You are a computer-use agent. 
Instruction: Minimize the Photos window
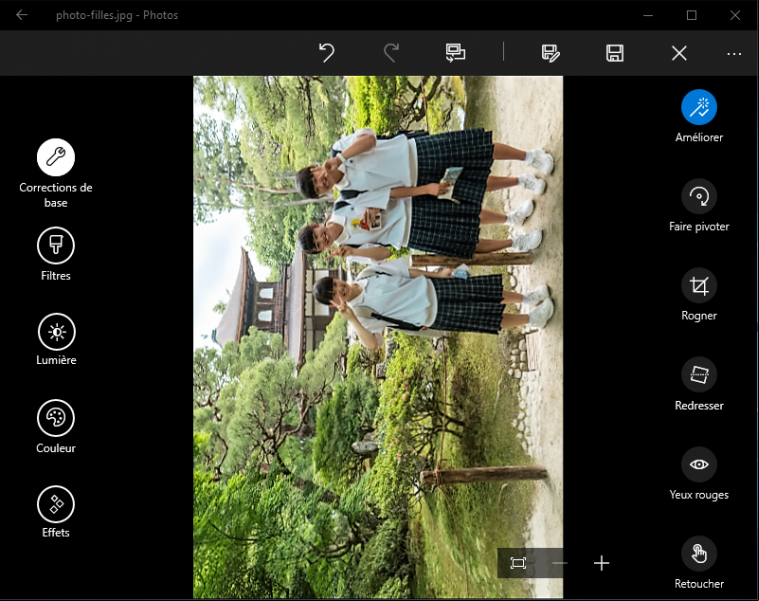click(x=648, y=15)
